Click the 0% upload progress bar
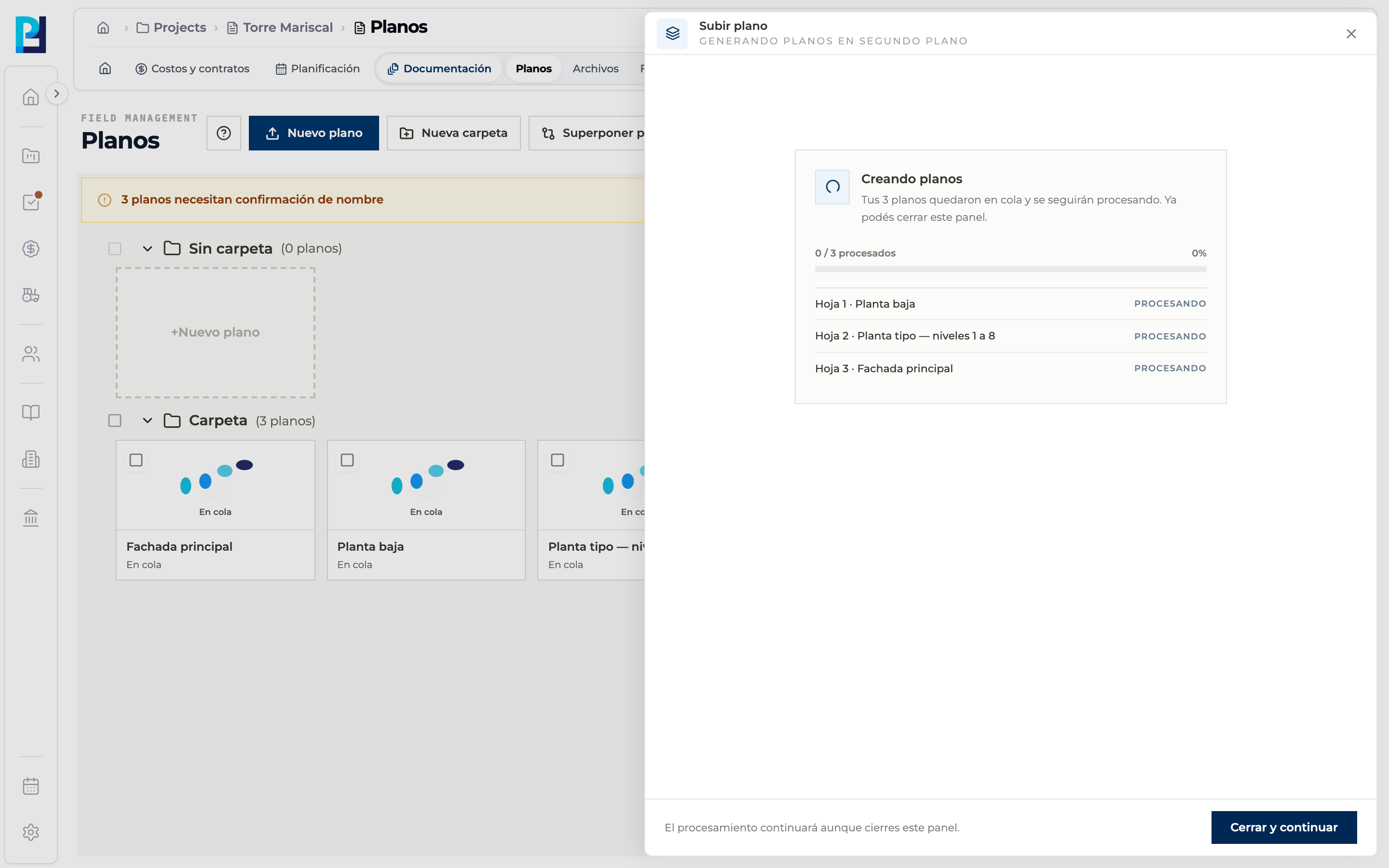 [1010, 269]
